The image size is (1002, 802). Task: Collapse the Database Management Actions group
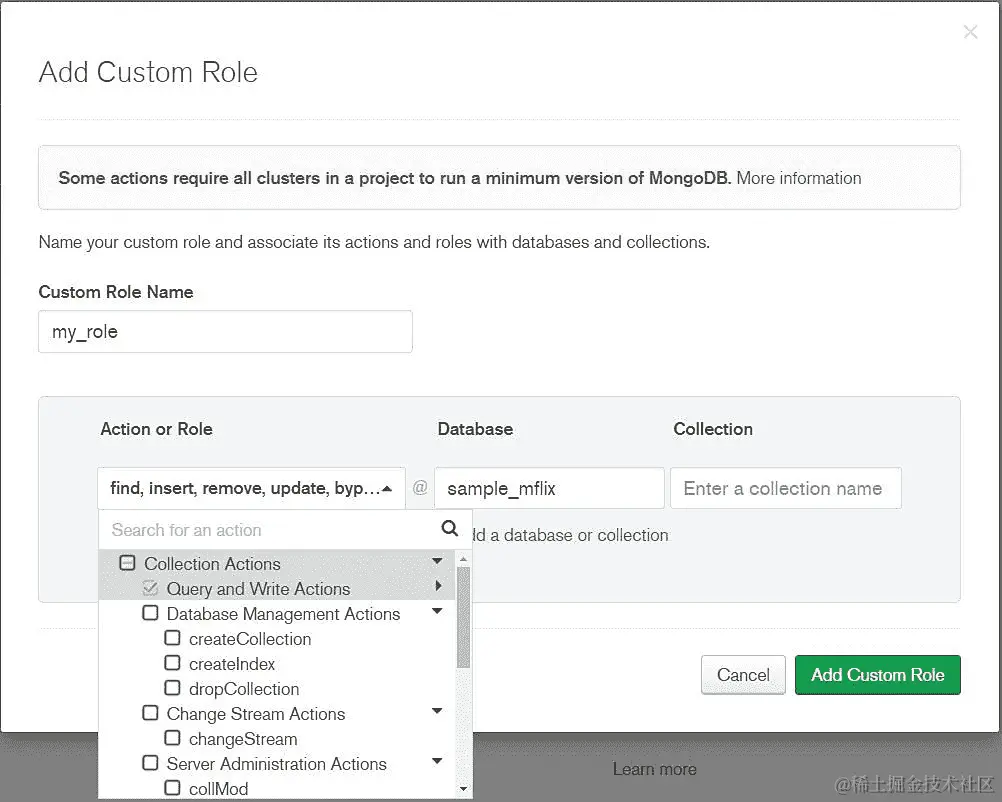(437, 613)
